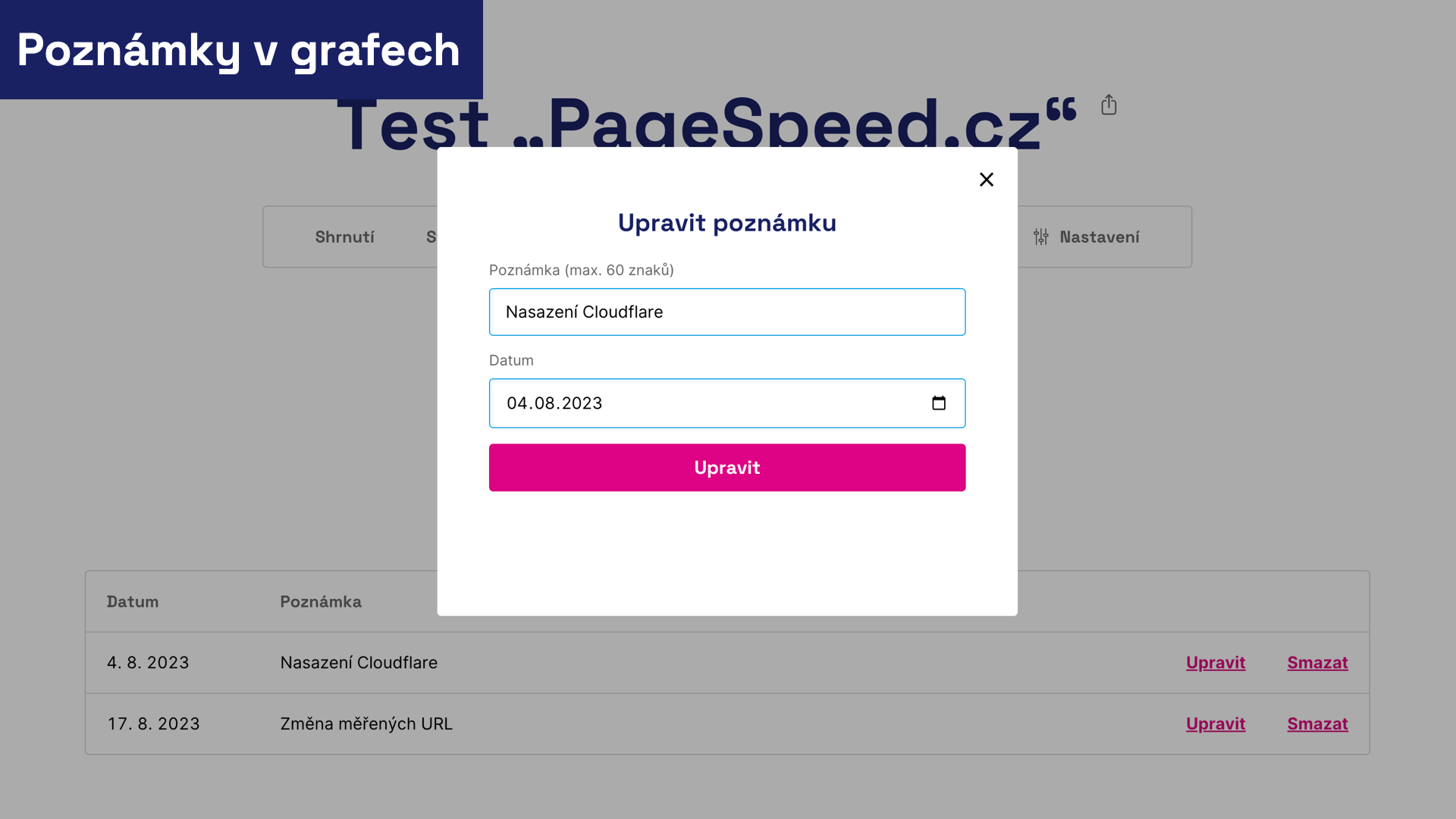
Task: Click the Datum column header
Action: point(132,601)
